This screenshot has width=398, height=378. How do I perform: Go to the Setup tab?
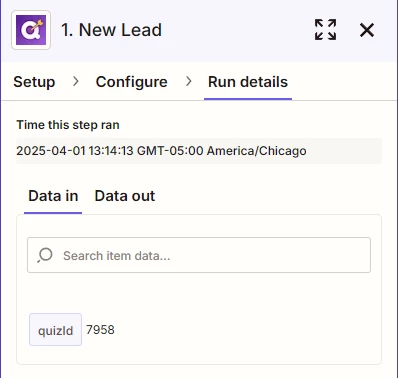click(34, 82)
